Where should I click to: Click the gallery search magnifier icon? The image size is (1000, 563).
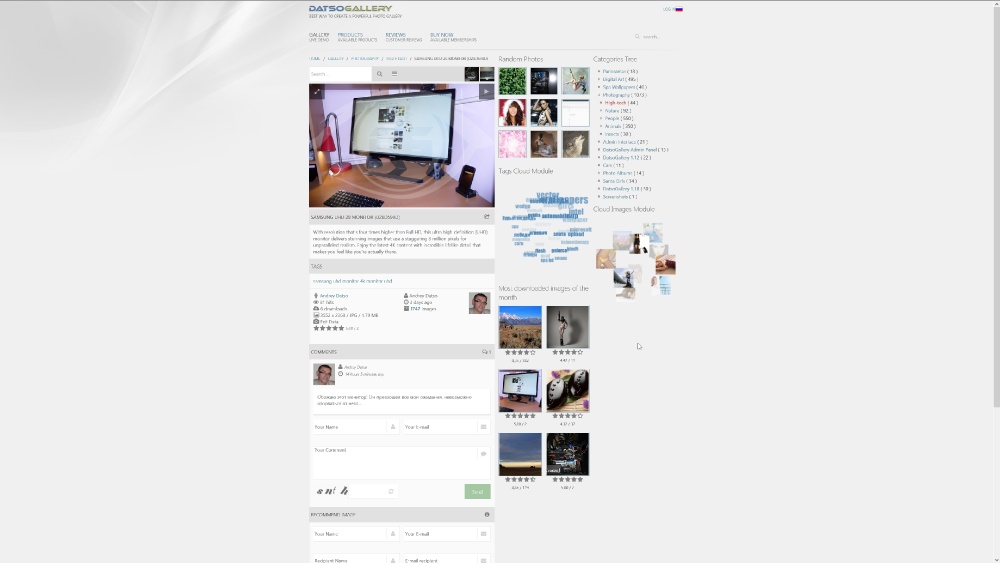pyautogui.click(x=379, y=74)
